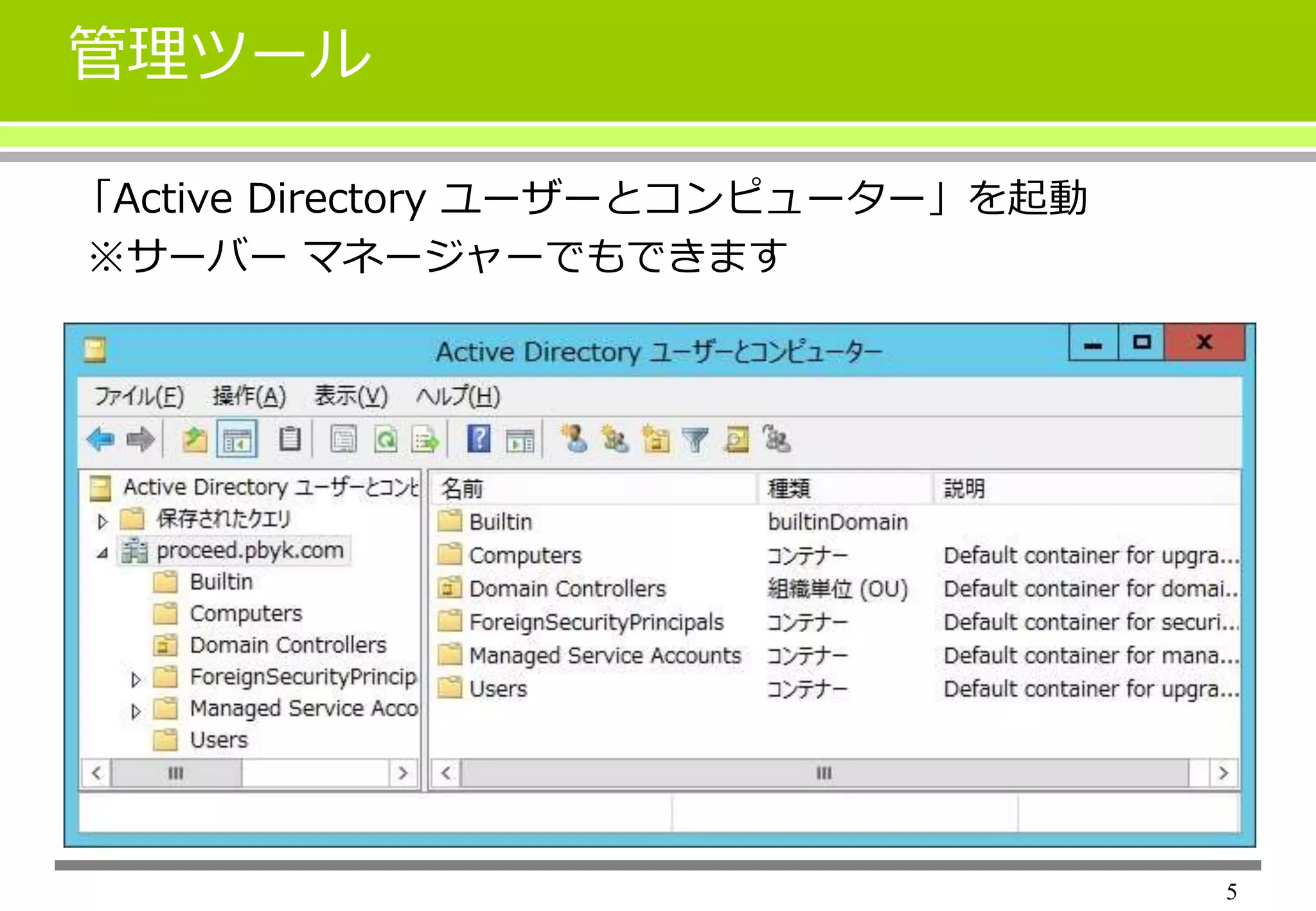
Task: Click left scroll arrow of tree pane
Action: tap(96, 773)
